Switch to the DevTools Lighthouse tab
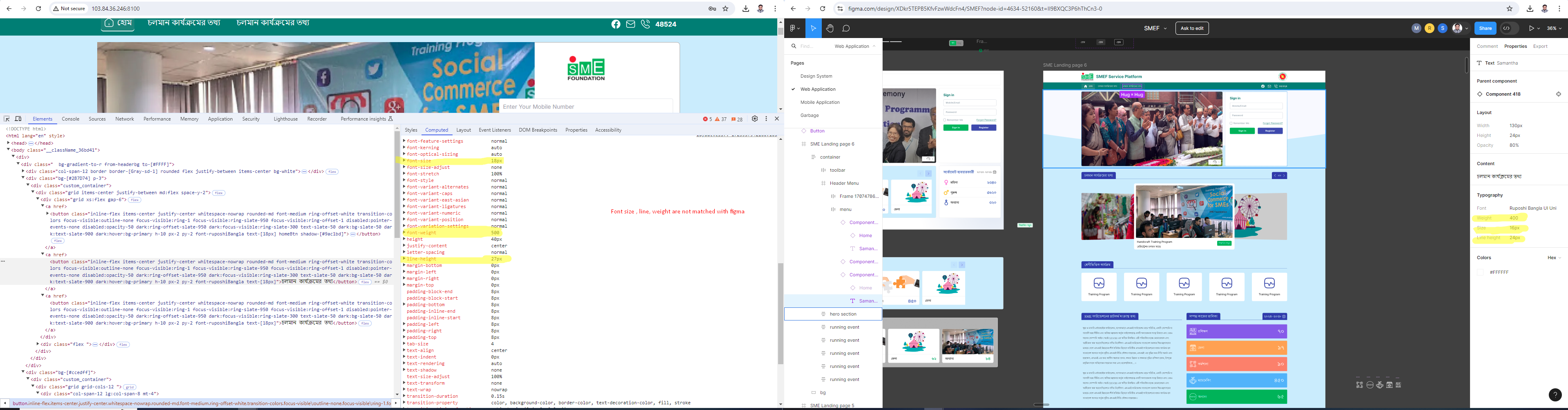The image size is (1568, 410). (x=285, y=119)
